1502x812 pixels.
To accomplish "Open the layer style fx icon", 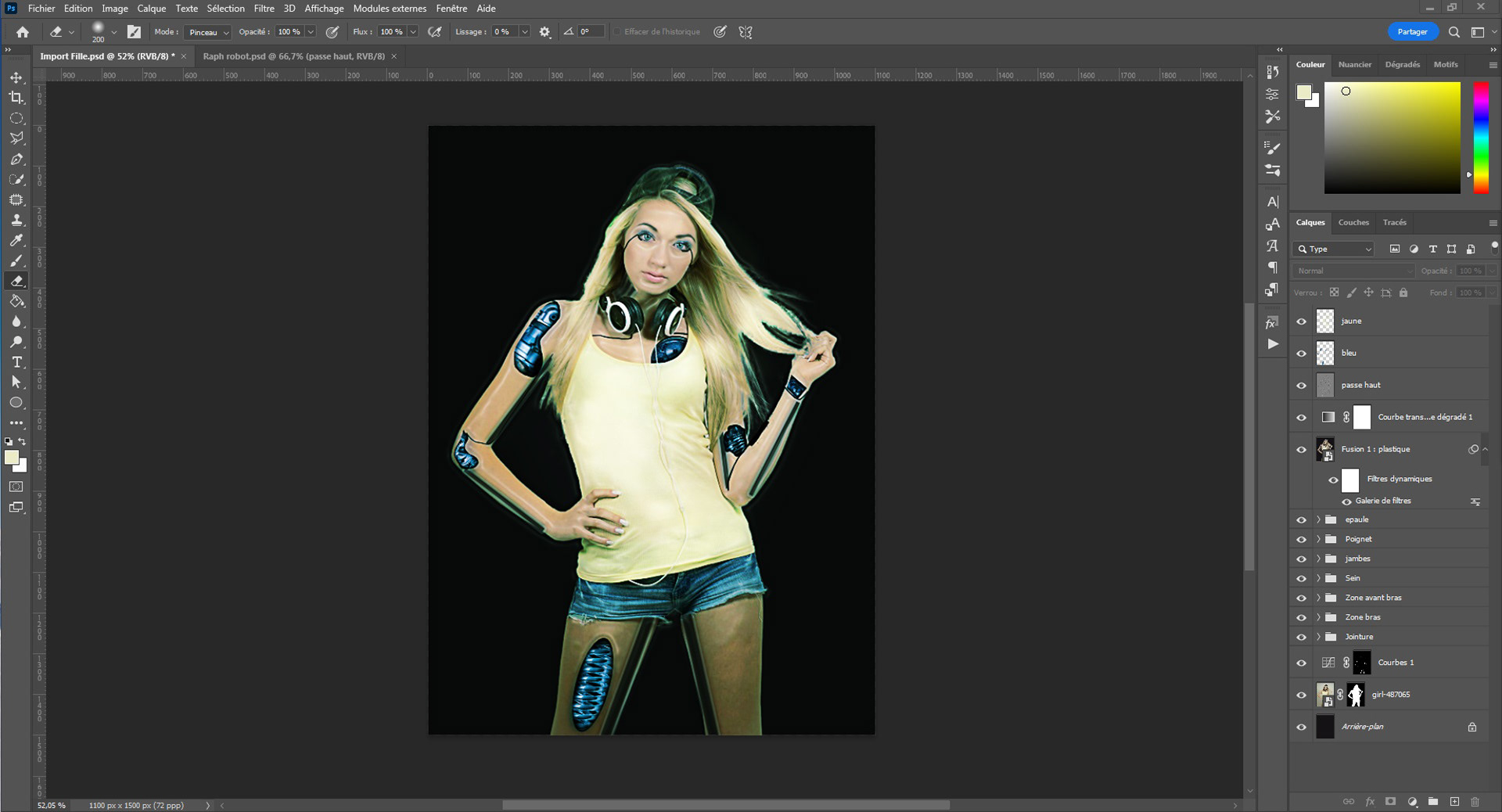I will tap(1370, 802).
